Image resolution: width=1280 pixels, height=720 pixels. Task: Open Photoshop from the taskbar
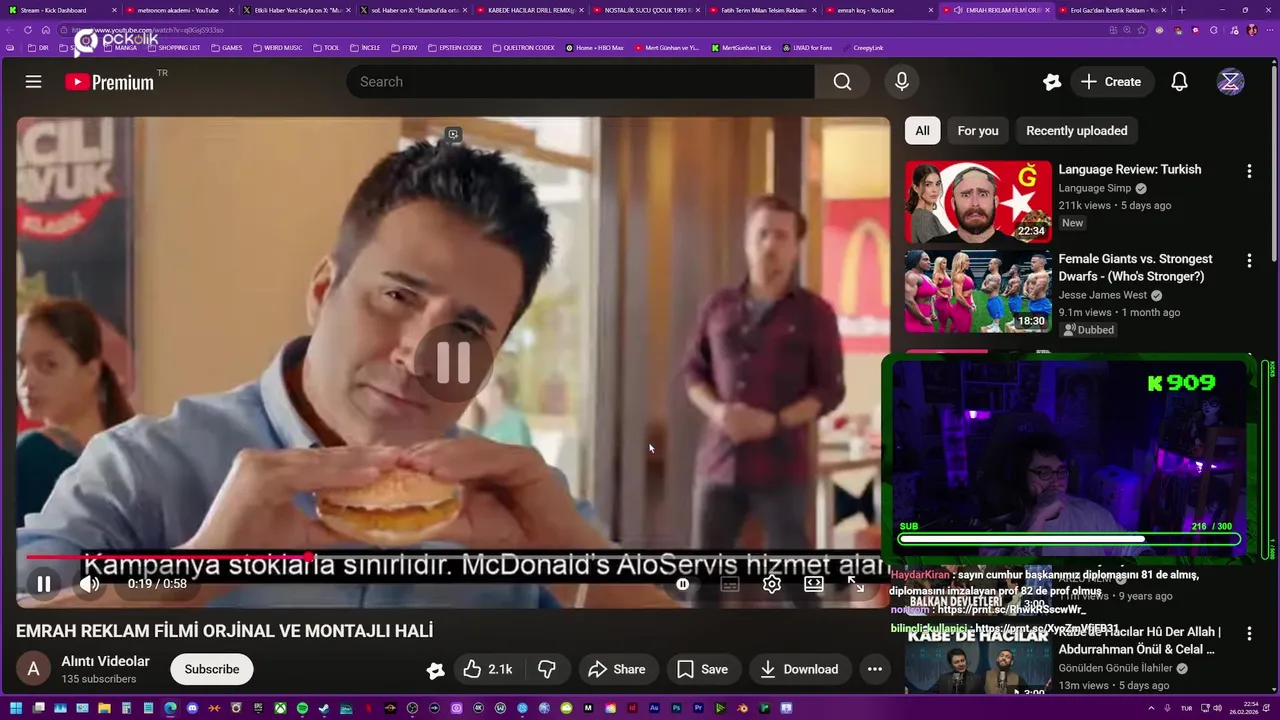[x=676, y=708]
